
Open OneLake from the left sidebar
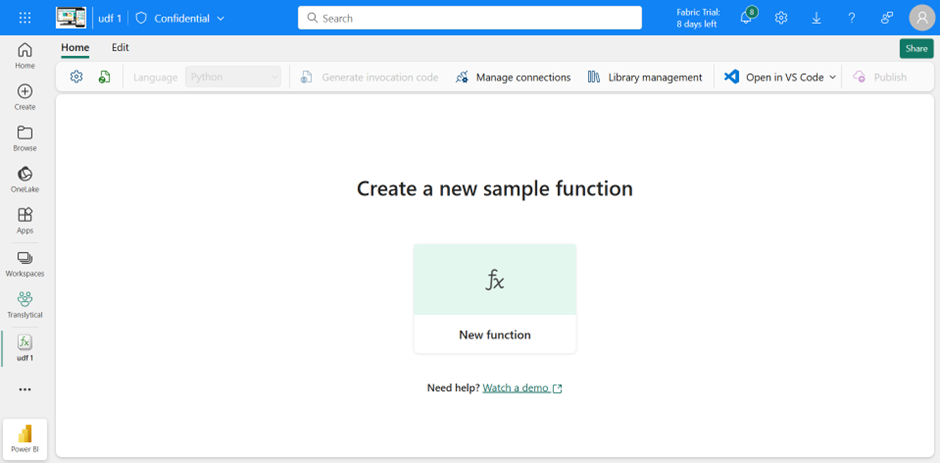point(25,179)
